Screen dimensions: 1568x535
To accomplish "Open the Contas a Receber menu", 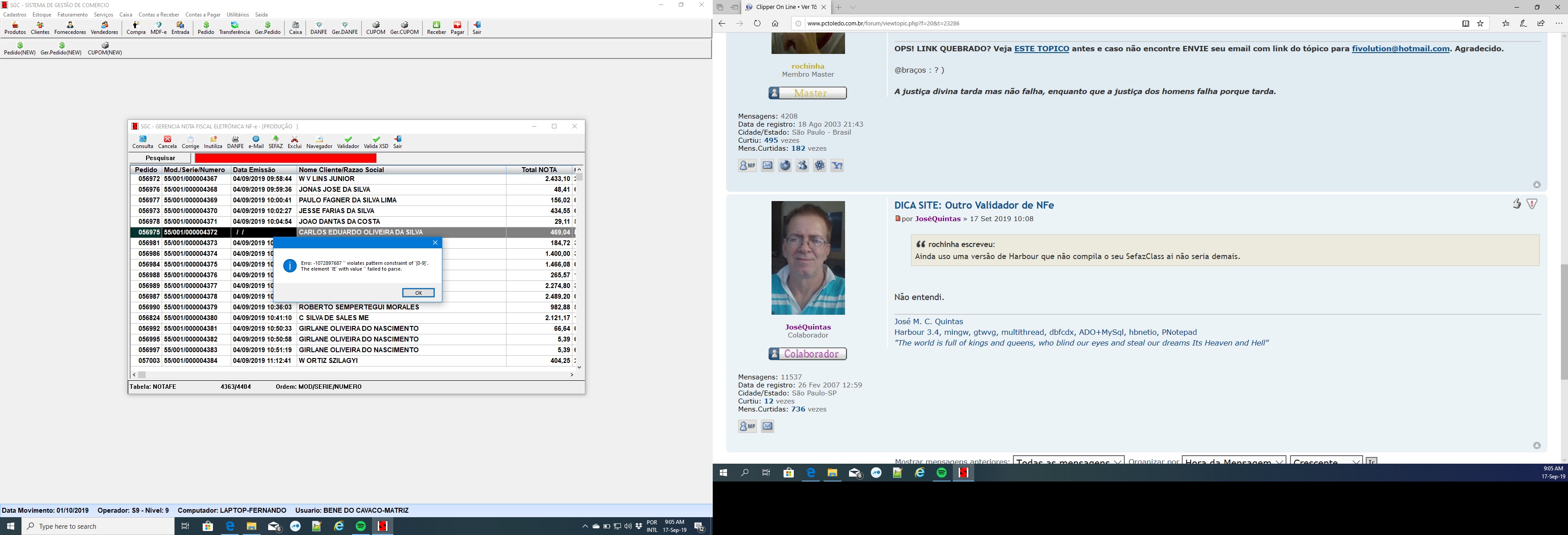I will (159, 15).
